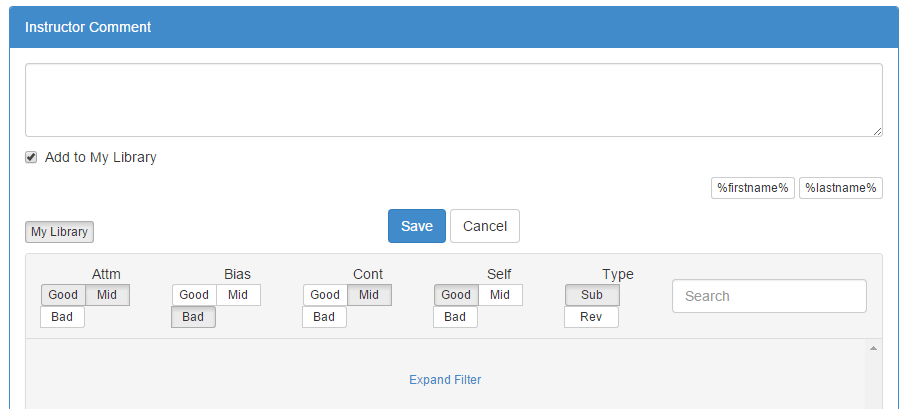Toggle the Cont Bad filter
Screen dimensions: 914x409
coord(324,317)
